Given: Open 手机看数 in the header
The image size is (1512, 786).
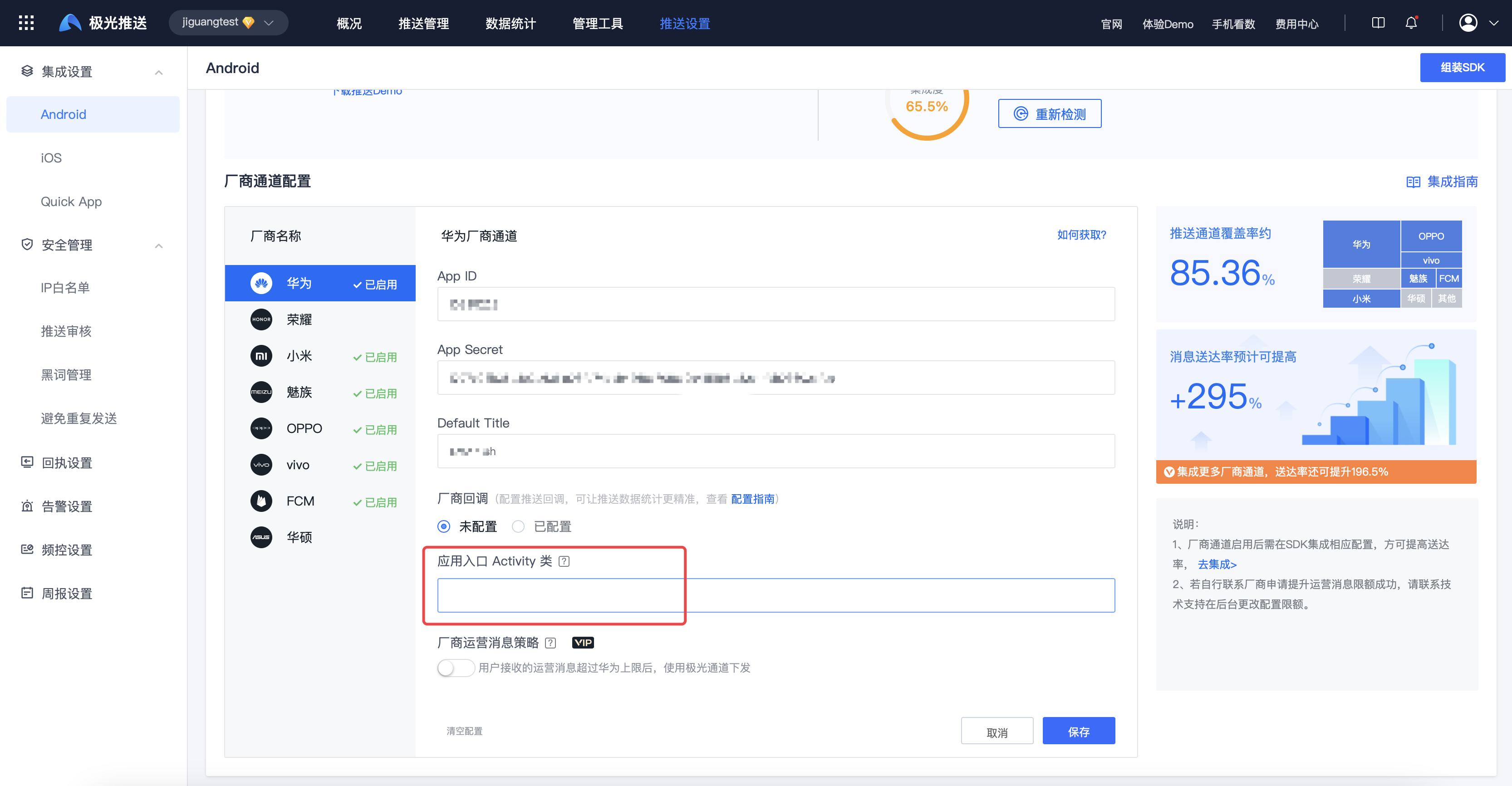Looking at the screenshot, I should [x=1233, y=24].
